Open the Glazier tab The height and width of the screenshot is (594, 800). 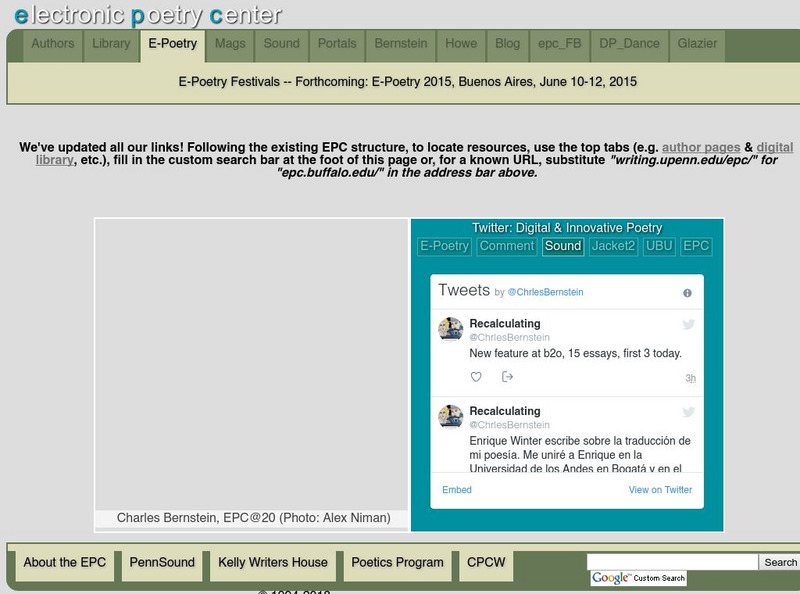click(x=697, y=44)
